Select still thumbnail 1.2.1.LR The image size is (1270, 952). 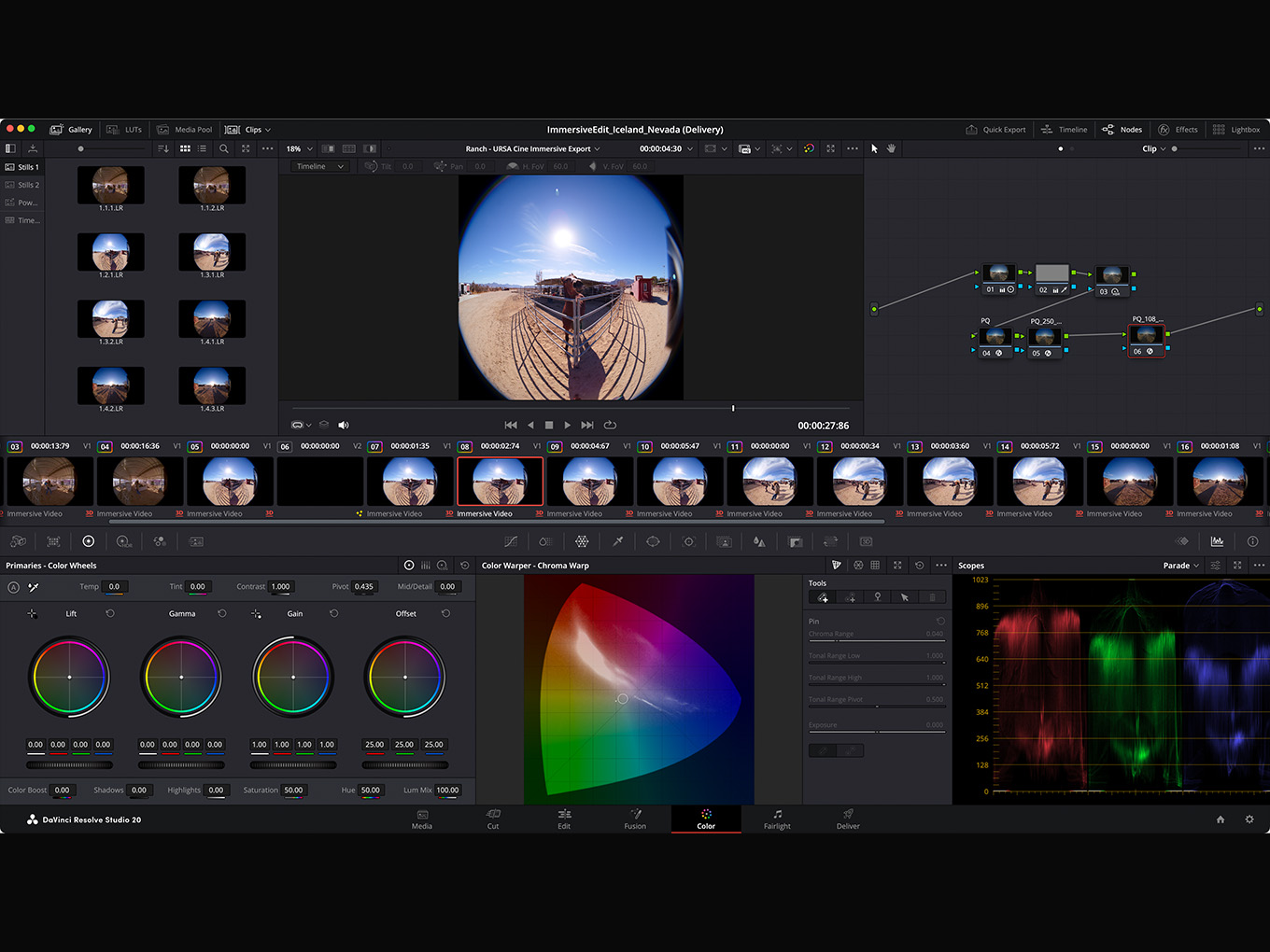[110, 252]
